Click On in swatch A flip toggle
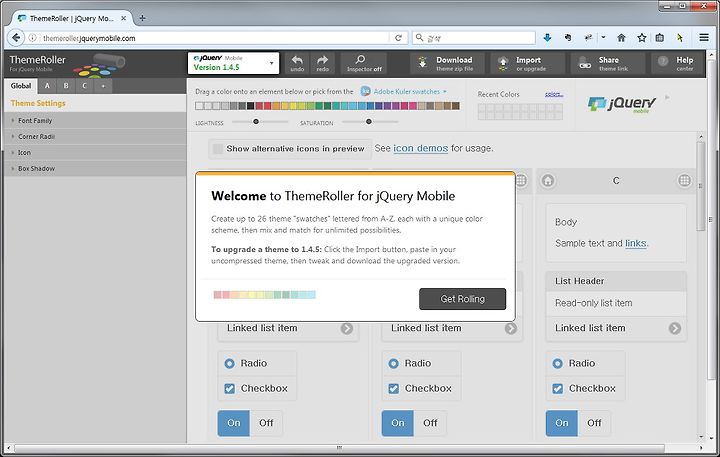 (x=234, y=423)
